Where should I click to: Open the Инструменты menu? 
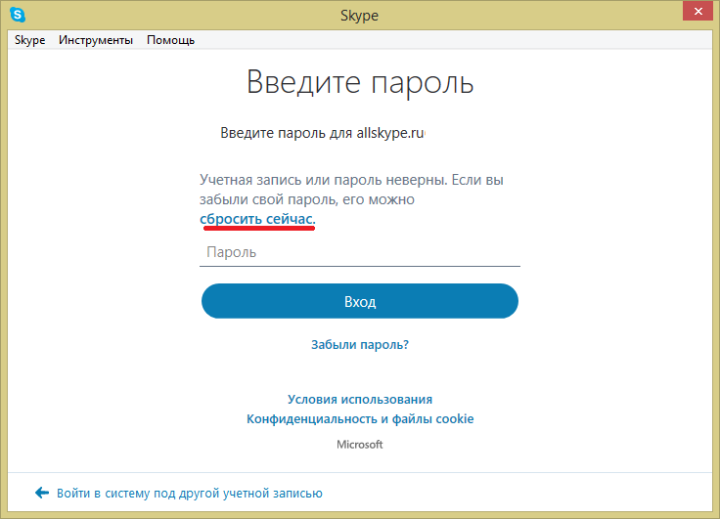(96, 40)
